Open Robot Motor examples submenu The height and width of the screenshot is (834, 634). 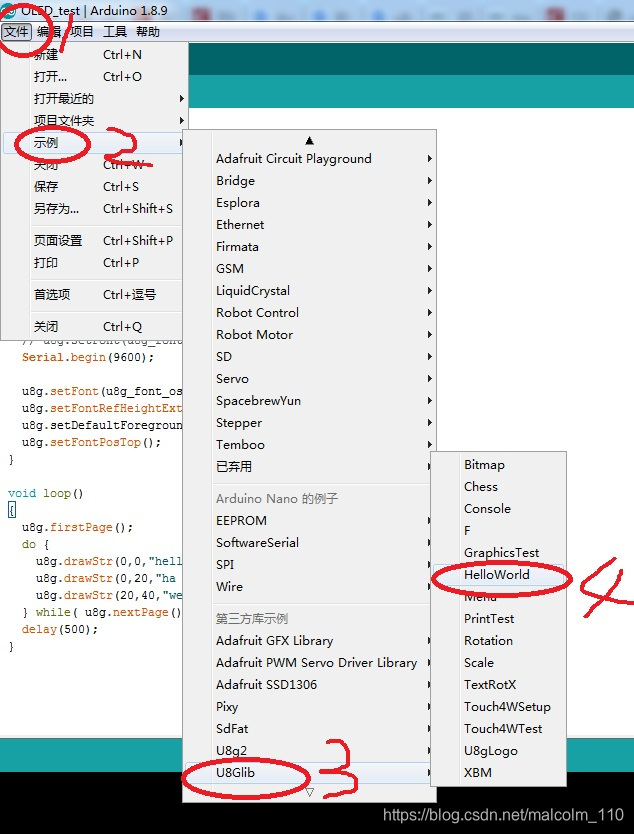pyautogui.click(x=310, y=335)
